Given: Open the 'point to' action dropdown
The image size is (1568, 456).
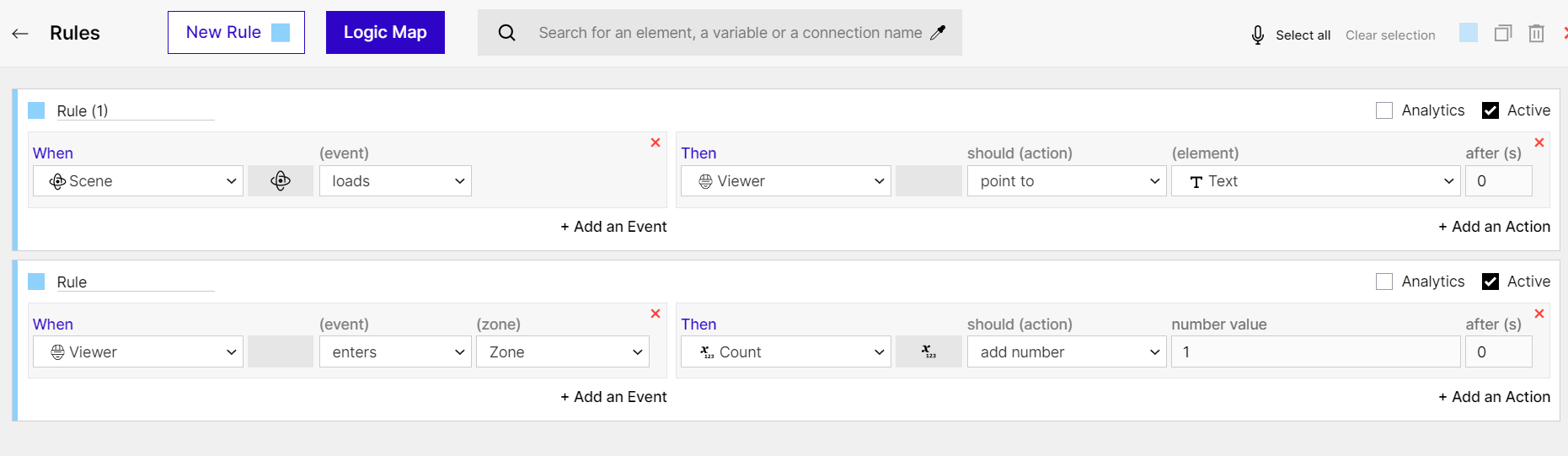Looking at the screenshot, I should click(1067, 180).
